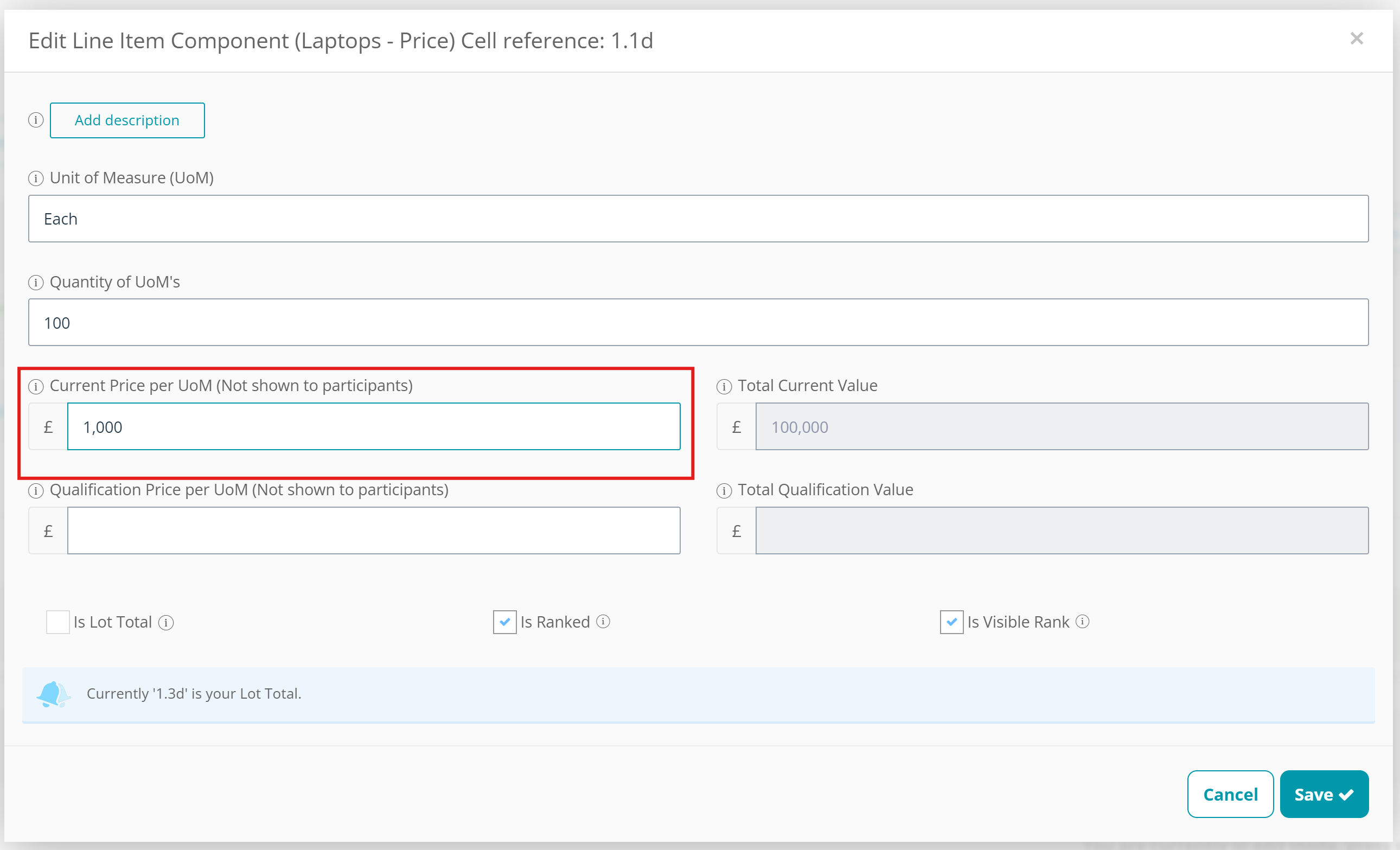Click the "Currently '1.3d' is your Lot Total." message
Viewport: 1400px width, 850px height.
pos(194,694)
